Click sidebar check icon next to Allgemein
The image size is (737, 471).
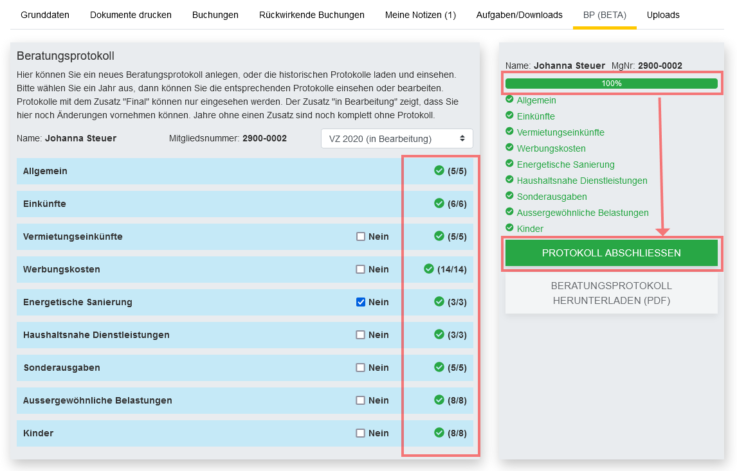510,99
